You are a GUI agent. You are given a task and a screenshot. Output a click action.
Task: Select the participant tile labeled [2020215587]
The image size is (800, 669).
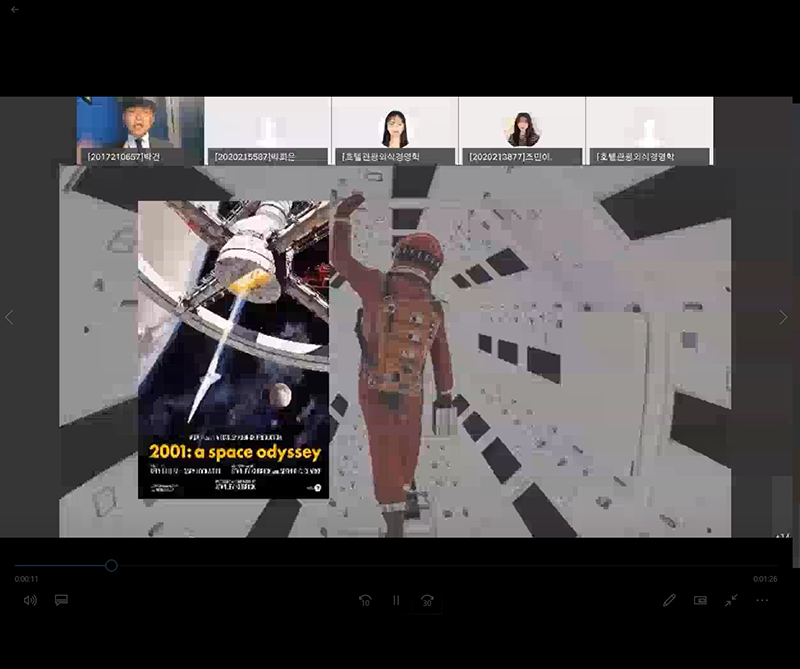click(x=267, y=131)
